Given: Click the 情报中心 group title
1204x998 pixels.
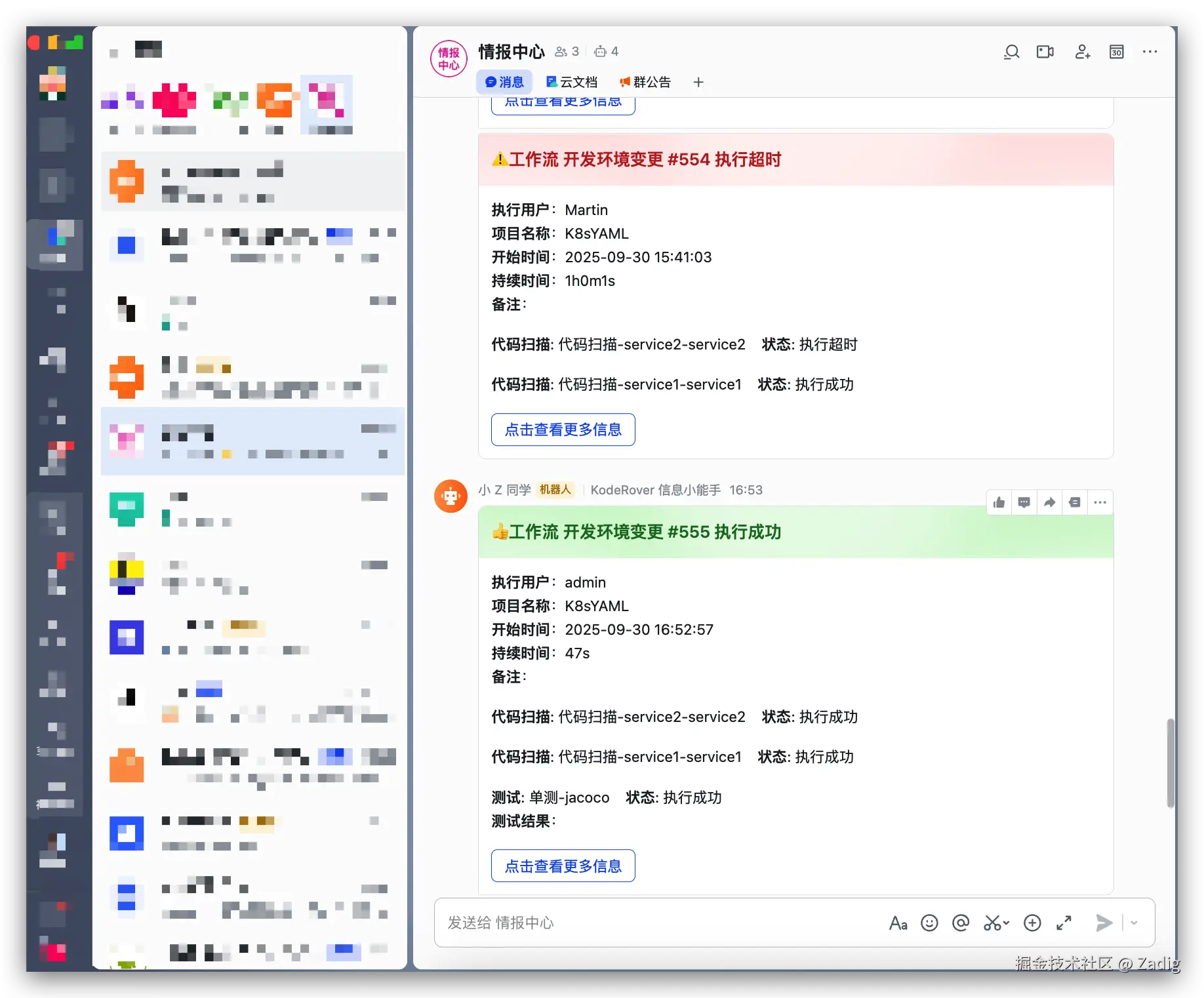Looking at the screenshot, I should (512, 51).
